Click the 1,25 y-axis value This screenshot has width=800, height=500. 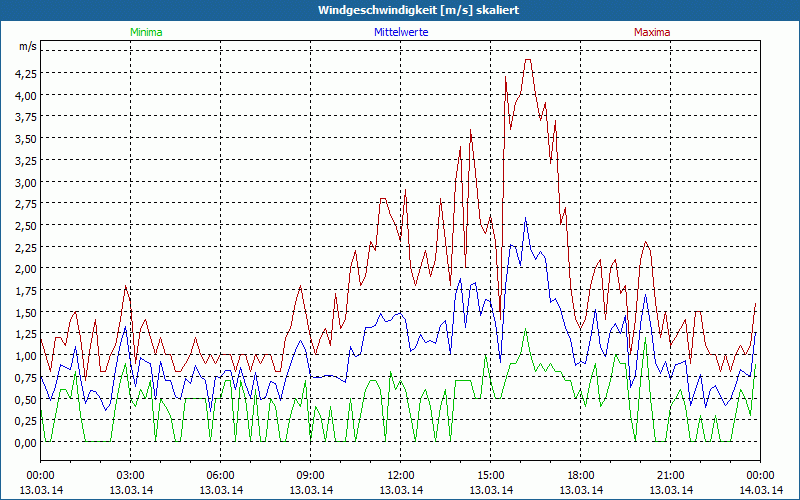coord(26,334)
